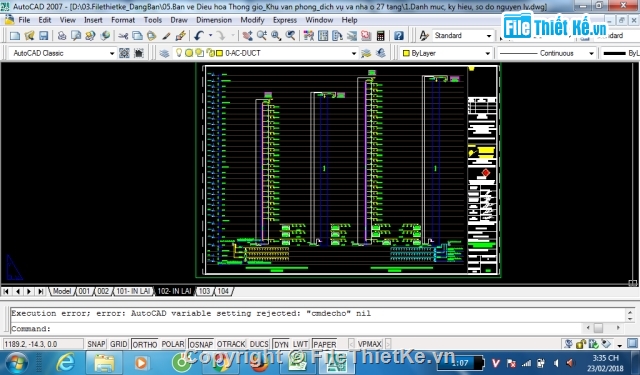Click the Text Style icon beside Standard
Screen dimensions: 640x375
coord(424,36)
